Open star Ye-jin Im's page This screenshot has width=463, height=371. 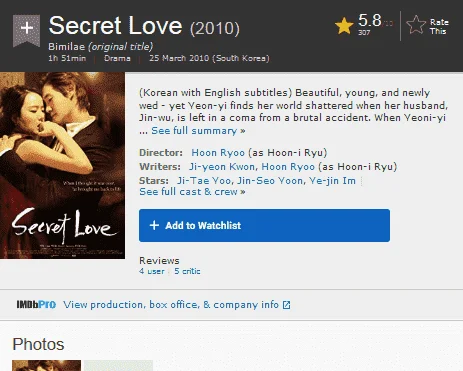click(x=332, y=181)
